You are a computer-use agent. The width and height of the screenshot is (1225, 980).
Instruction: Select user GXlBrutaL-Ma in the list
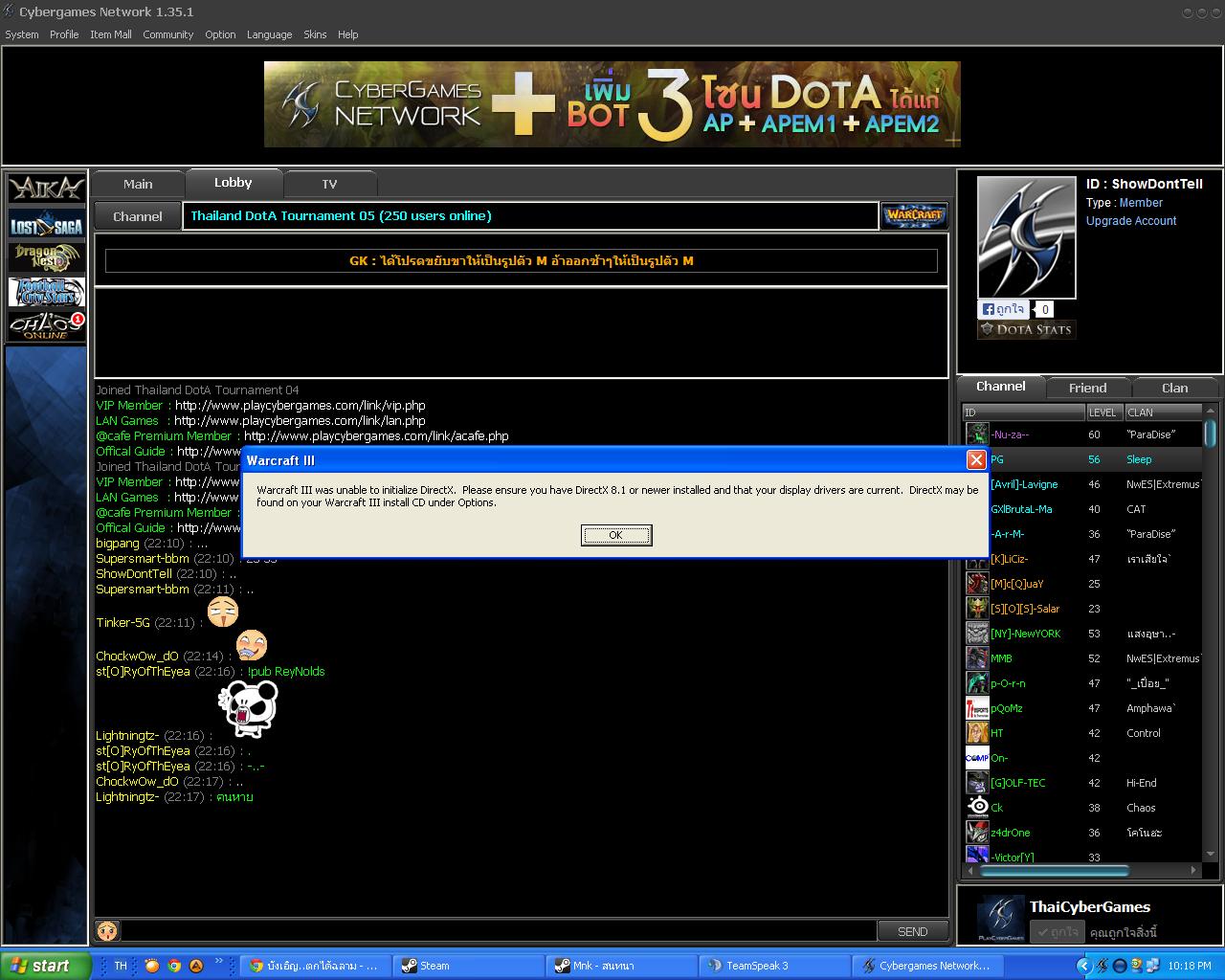pyautogui.click(x=1082, y=509)
